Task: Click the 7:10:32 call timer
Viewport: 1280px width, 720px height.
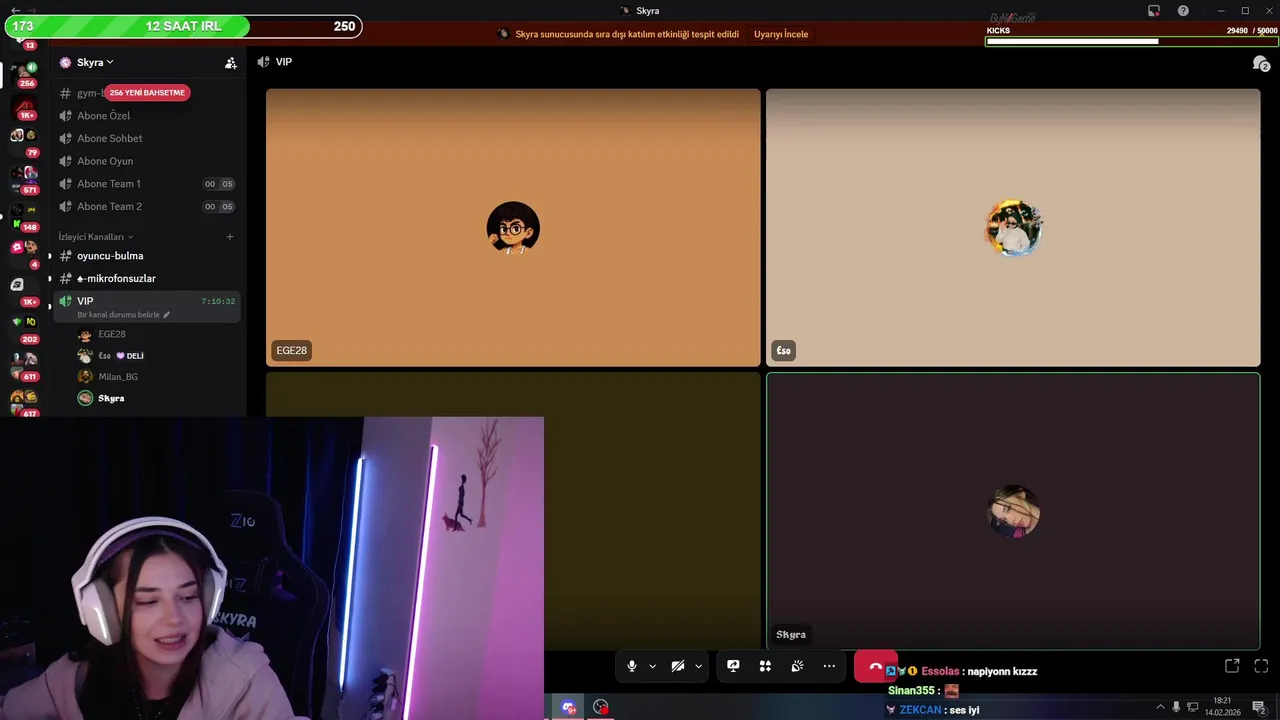Action: 218,301
